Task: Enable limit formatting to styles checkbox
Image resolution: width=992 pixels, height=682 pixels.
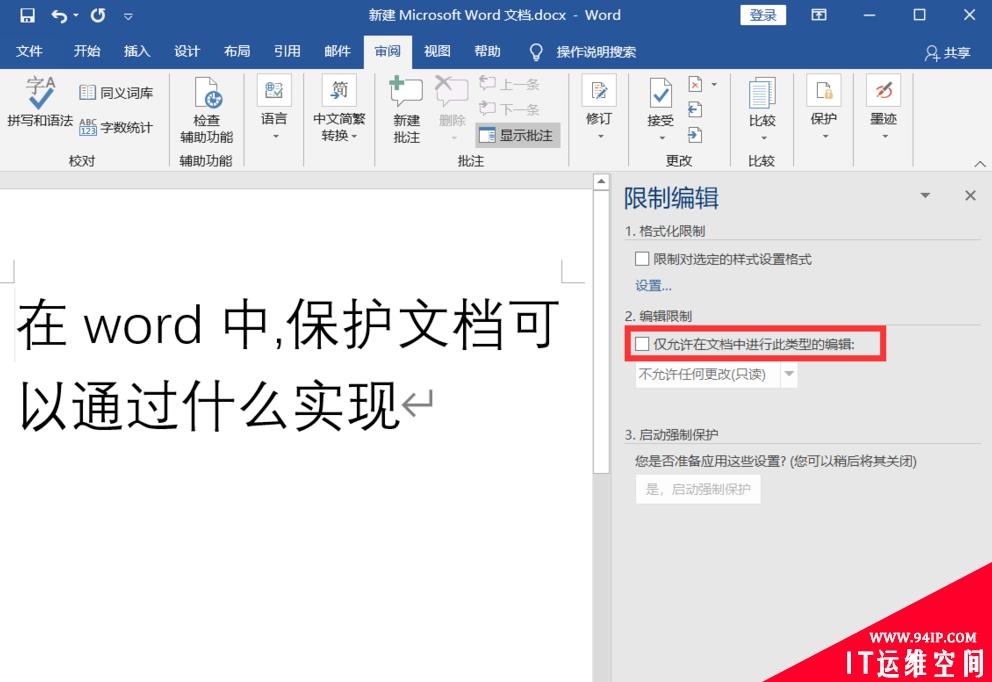Action: [x=642, y=259]
